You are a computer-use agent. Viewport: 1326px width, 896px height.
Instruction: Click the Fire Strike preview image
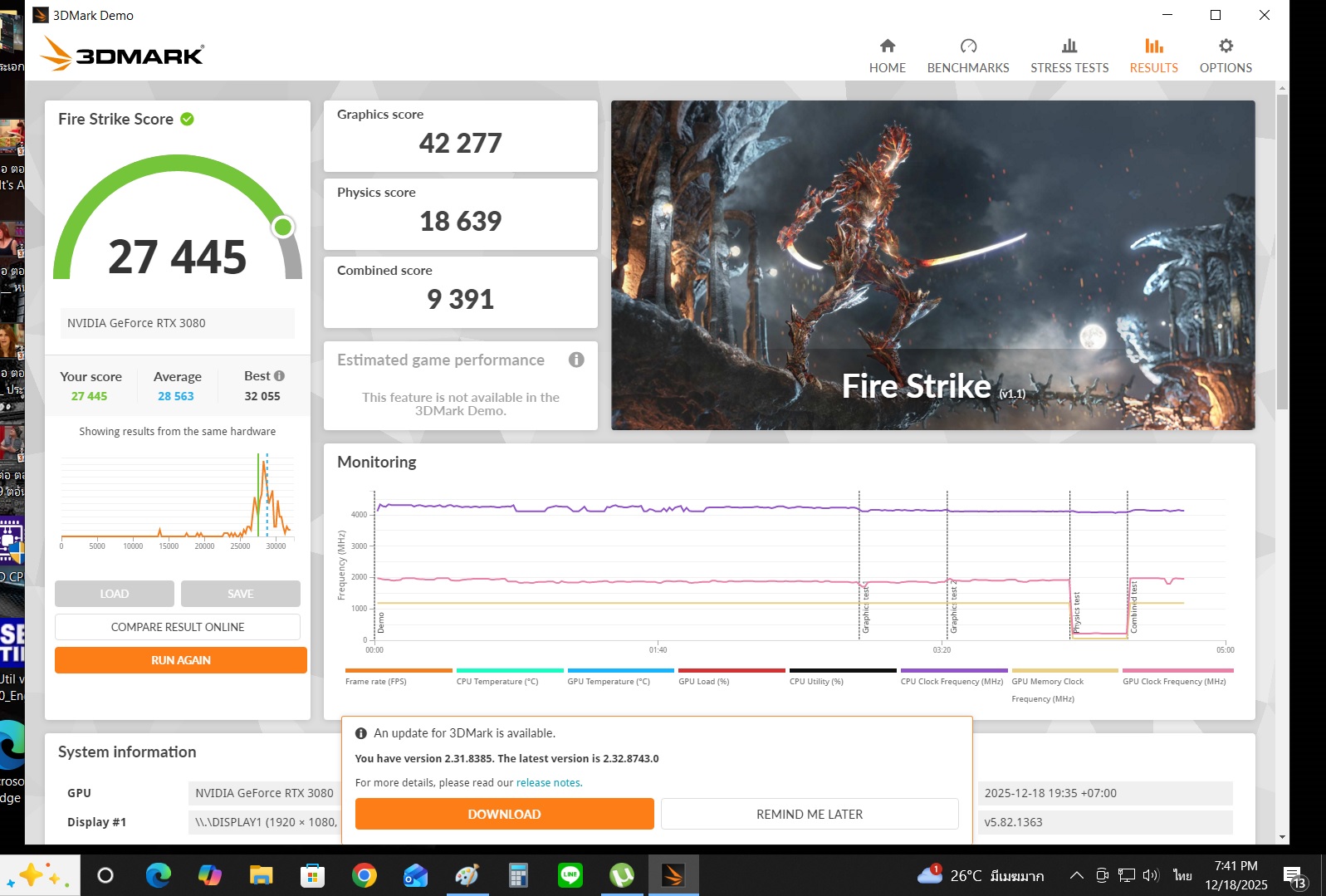(932, 265)
